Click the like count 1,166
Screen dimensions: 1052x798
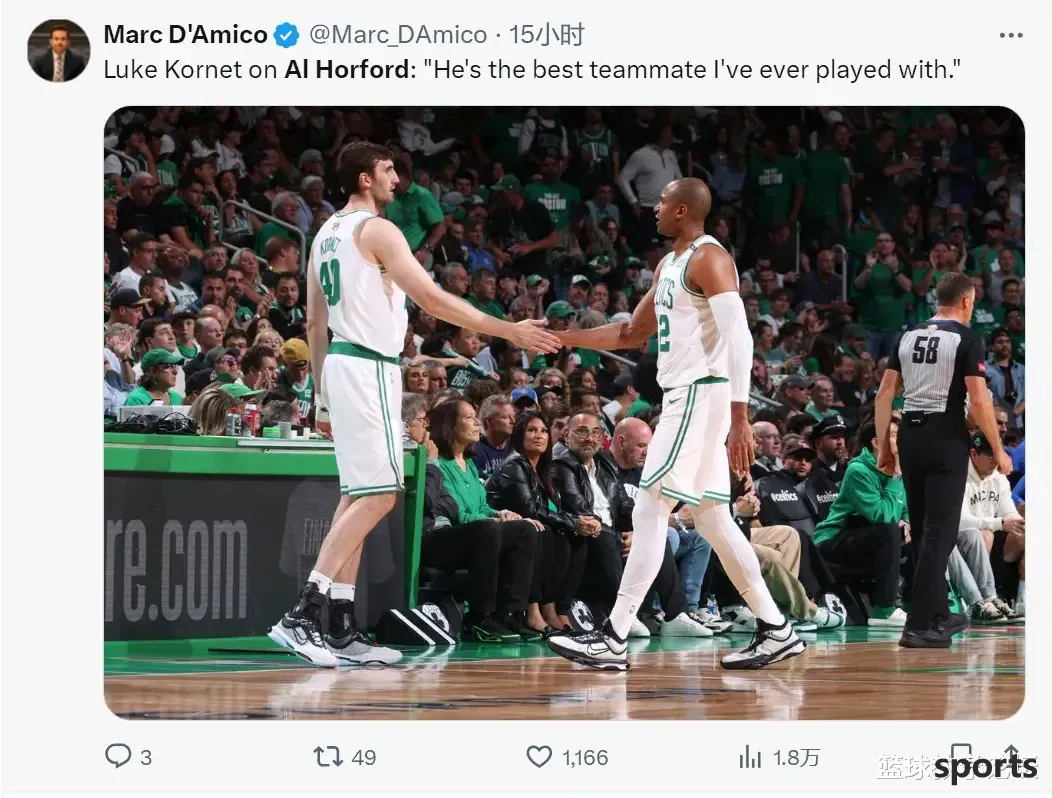pyautogui.click(x=585, y=758)
